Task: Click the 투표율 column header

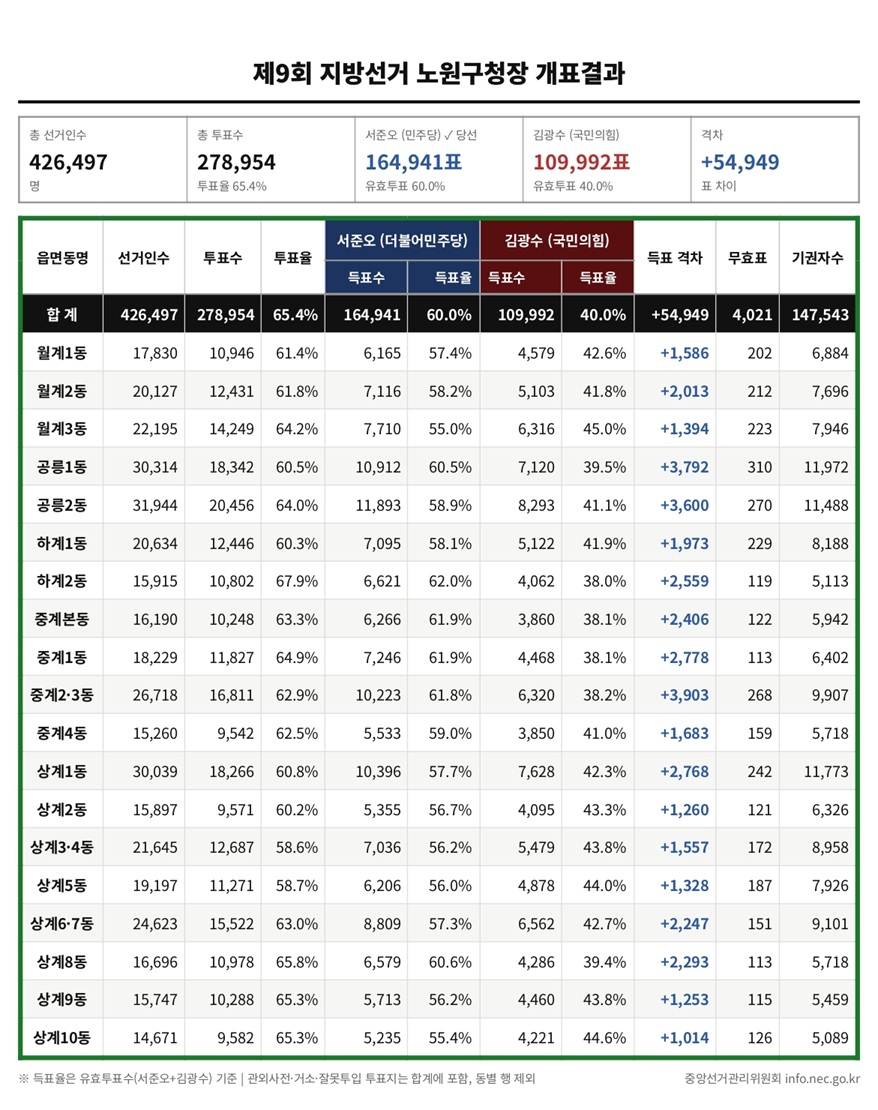Action: 292,258
